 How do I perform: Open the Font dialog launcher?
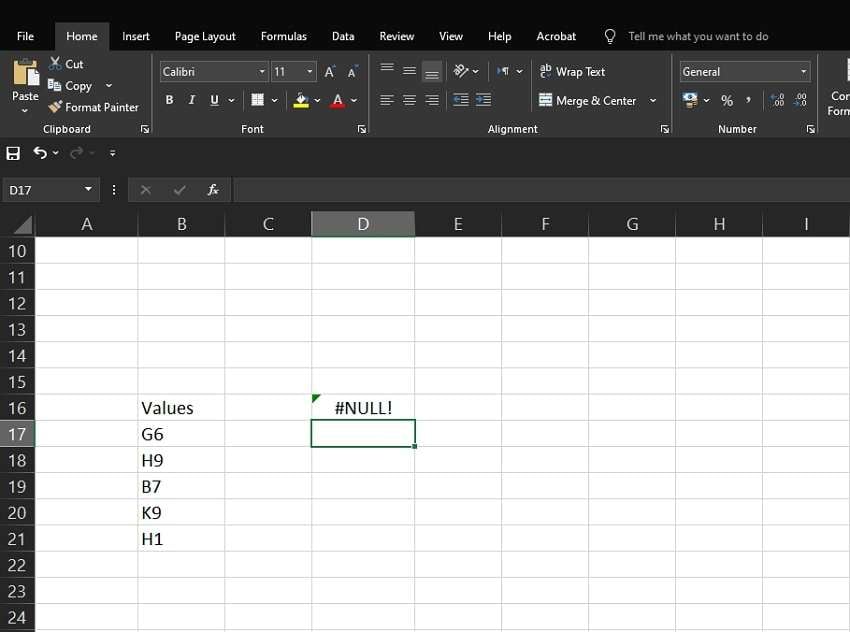click(x=362, y=129)
